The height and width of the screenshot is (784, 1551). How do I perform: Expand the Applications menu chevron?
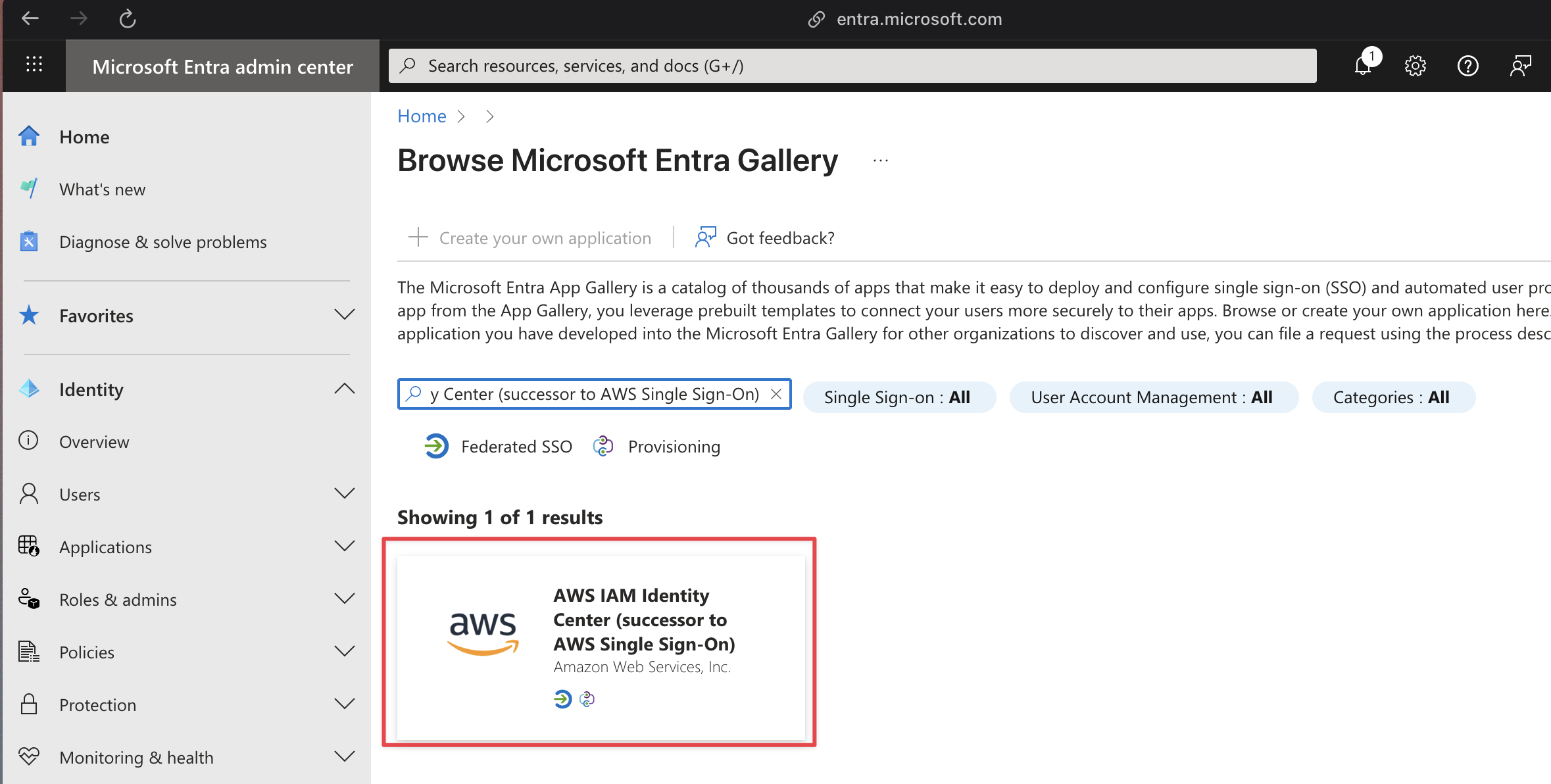(345, 546)
